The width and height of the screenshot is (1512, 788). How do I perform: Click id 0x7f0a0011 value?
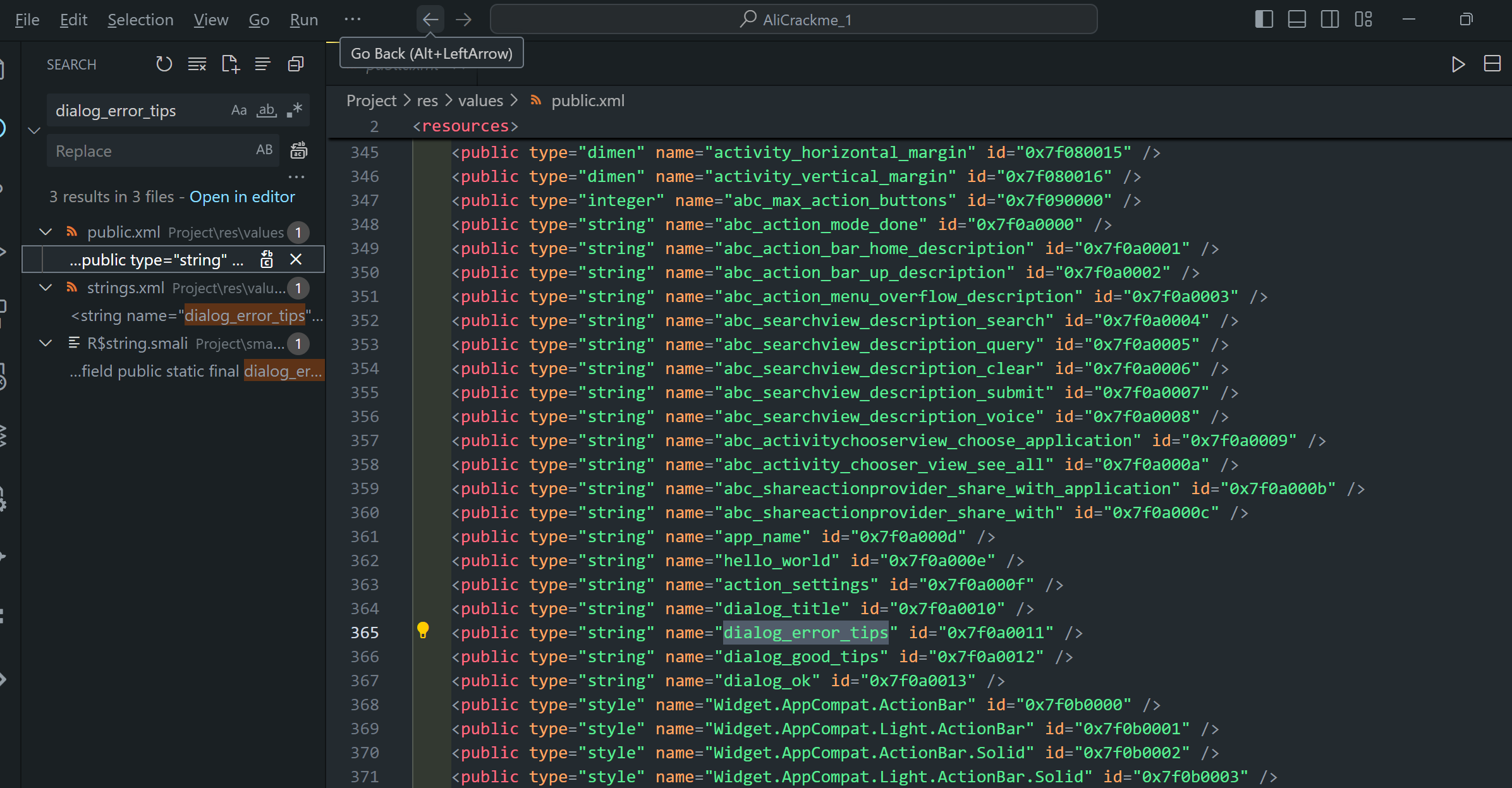pyautogui.click(x=996, y=633)
